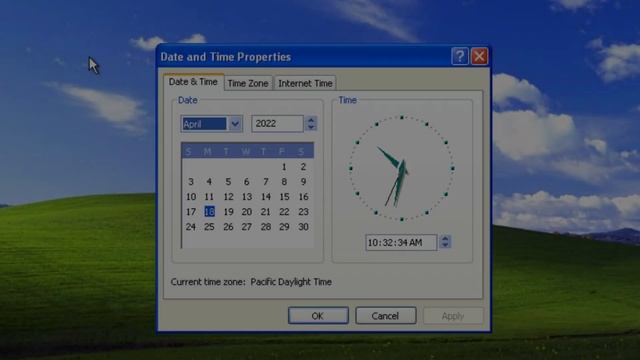Pick day 5 in the calendar
The image size is (640, 360).
[228, 182]
